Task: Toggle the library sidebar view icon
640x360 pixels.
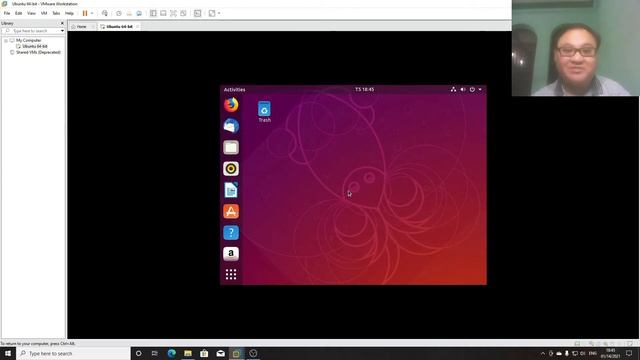Action: [x=153, y=13]
